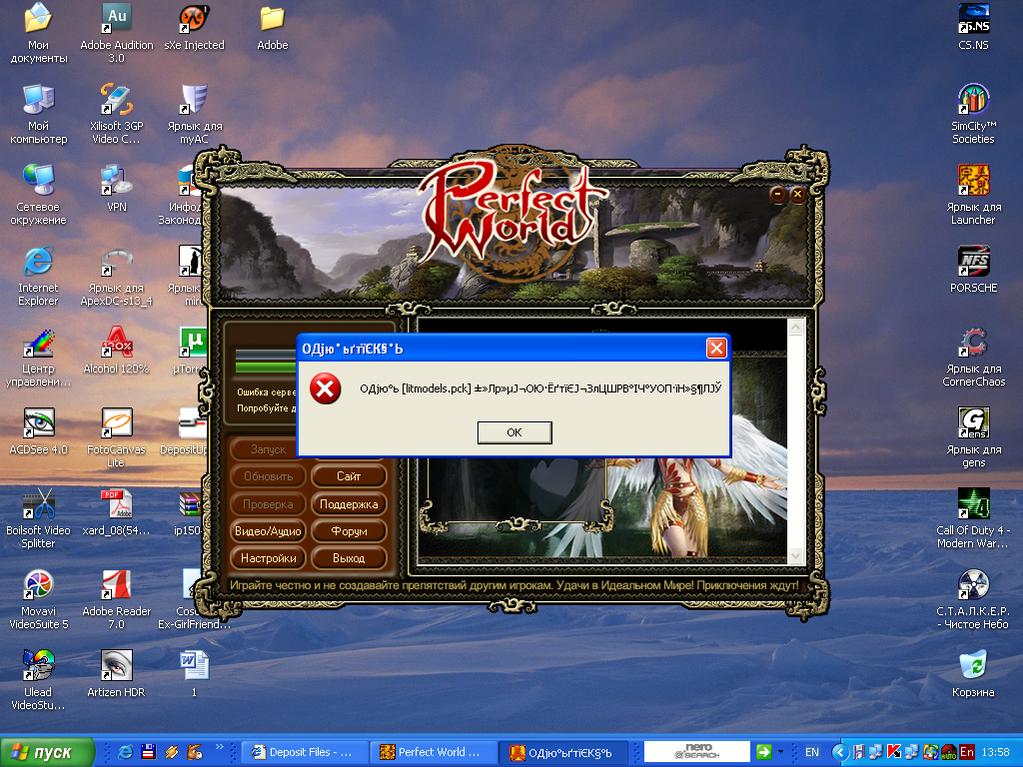Select the VPN desktop icon

pos(116,189)
